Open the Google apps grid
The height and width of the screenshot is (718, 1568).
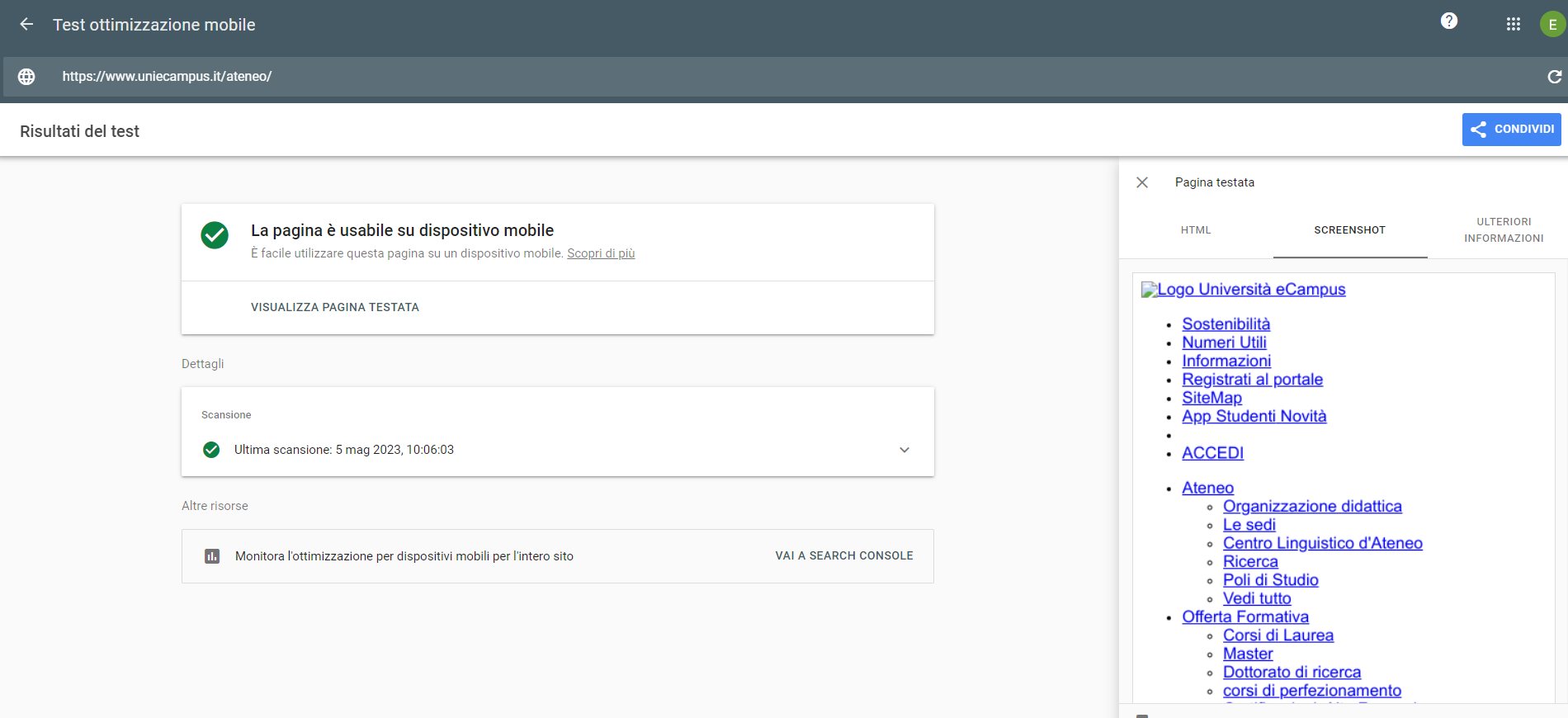(x=1513, y=25)
